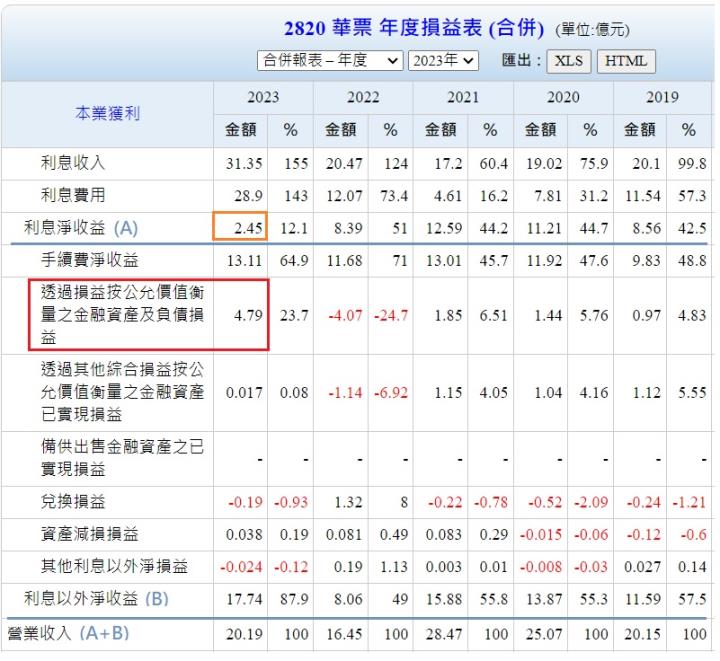Select the 2023 year column header
The image size is (720, 661).
[263, 97]
